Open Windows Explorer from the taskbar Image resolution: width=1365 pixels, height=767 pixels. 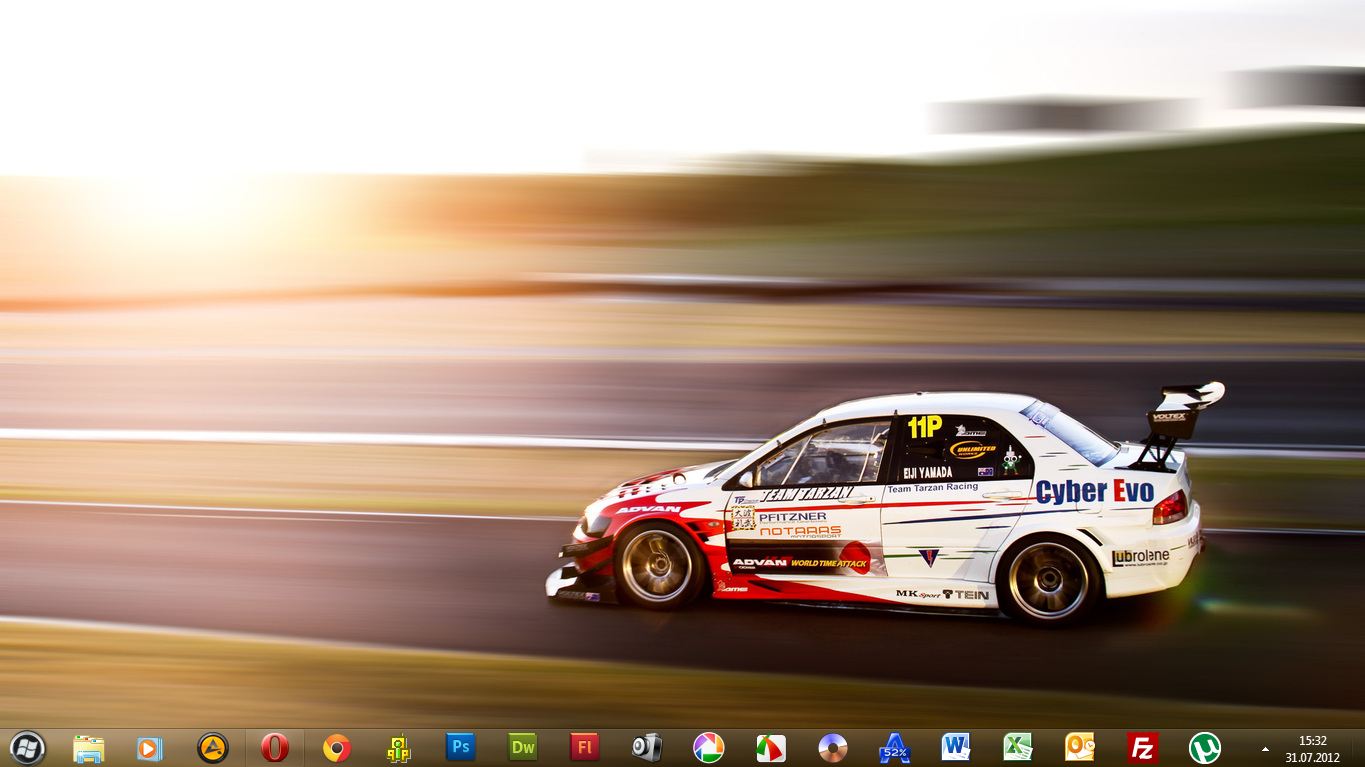88,748
